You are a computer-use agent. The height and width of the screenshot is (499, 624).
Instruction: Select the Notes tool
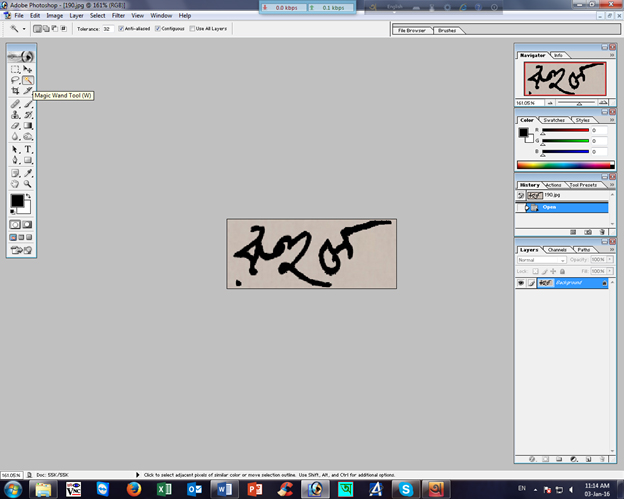pyautogui.click(x=15, y=173)
